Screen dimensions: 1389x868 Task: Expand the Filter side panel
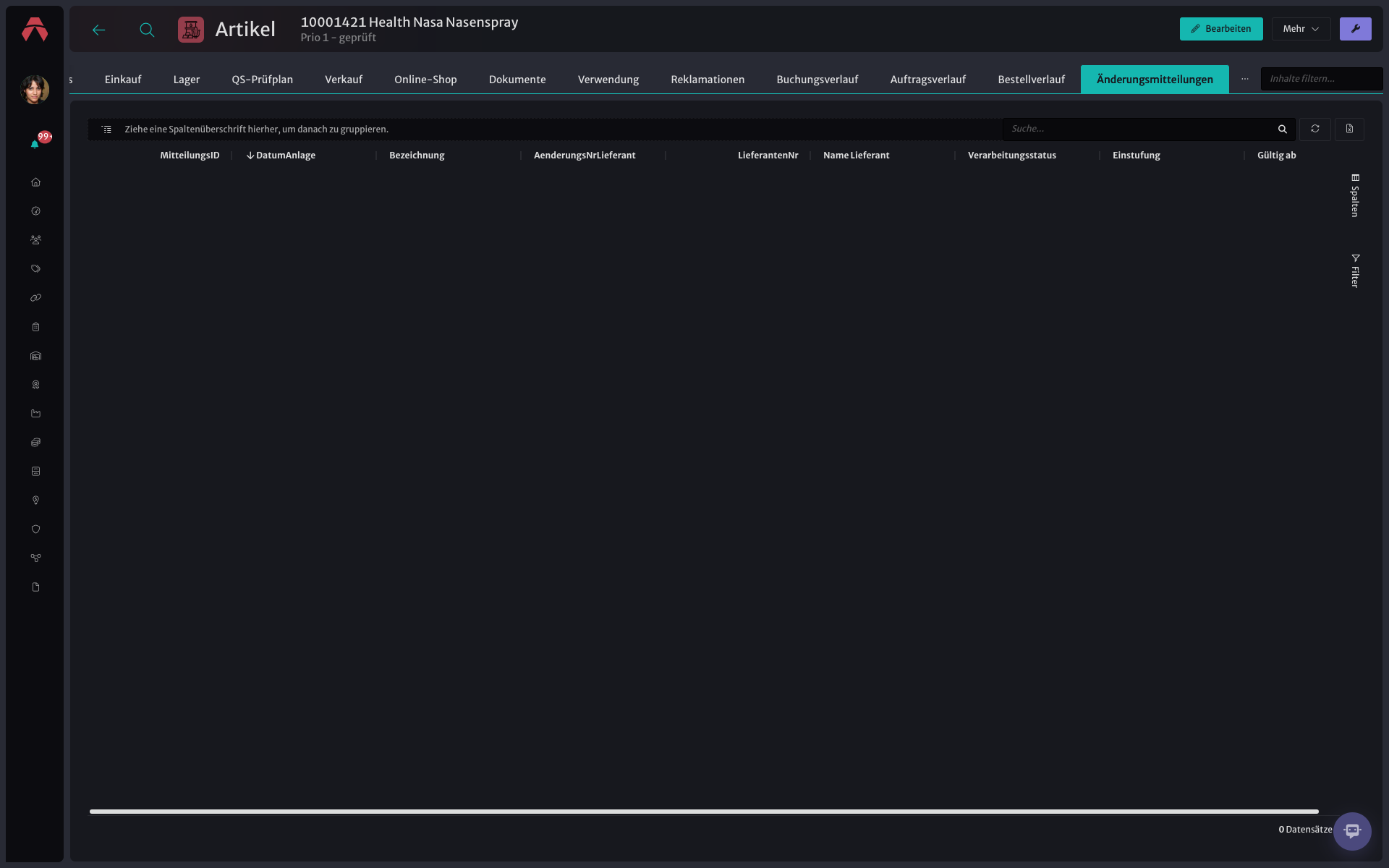(x=1355, y=271)
